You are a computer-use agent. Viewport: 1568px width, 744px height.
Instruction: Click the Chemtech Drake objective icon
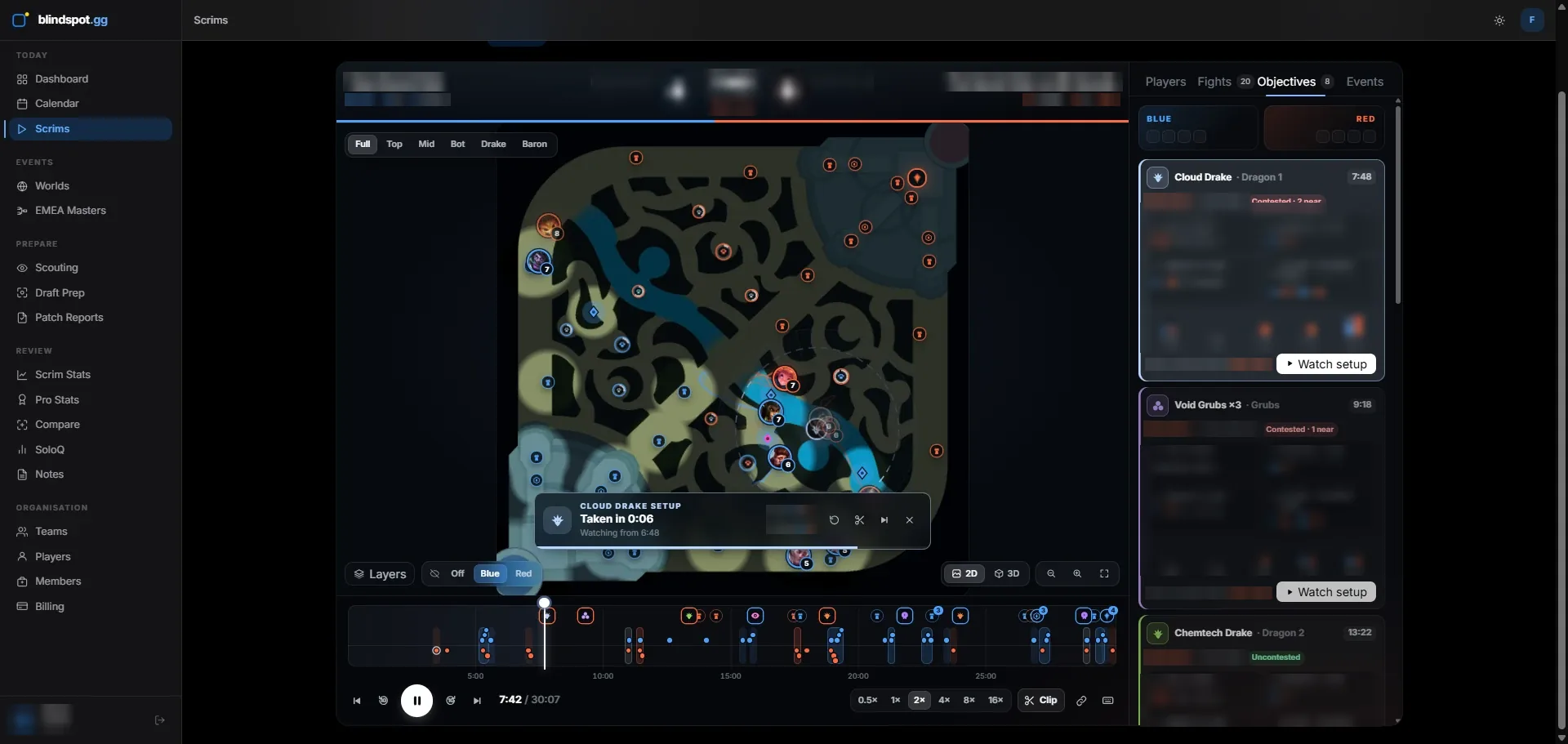(1157, 633)
